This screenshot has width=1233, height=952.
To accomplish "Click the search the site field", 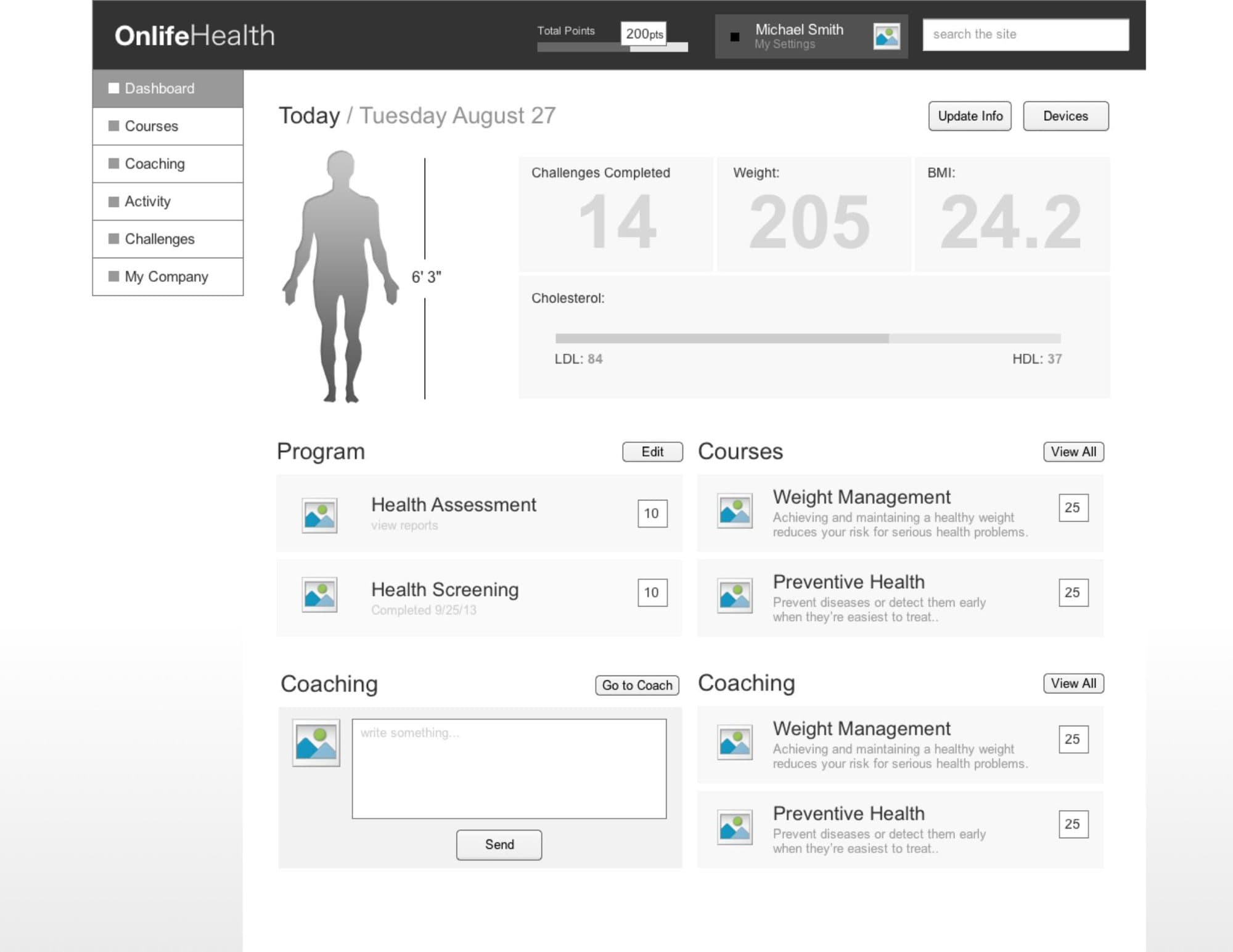I will pos(1026,35).
